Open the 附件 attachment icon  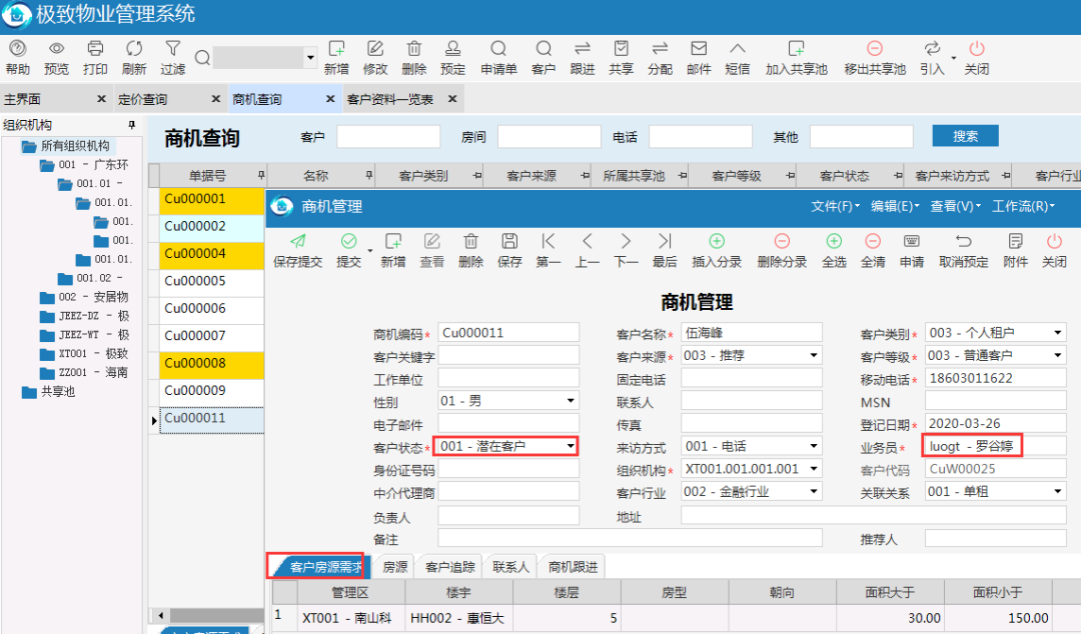(x=1016, y=241)
